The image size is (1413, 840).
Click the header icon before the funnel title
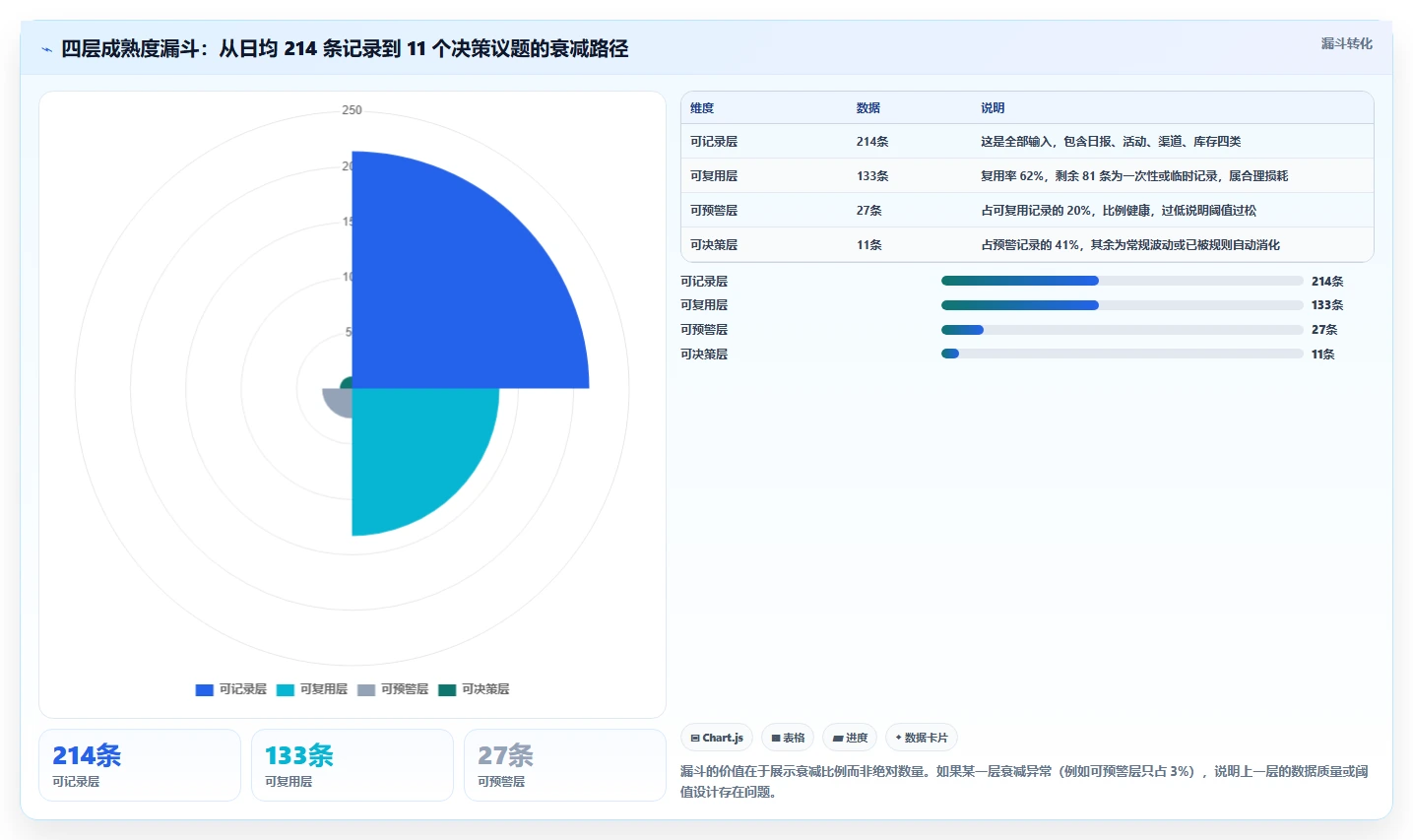pyautogui.click(x=46, y=49)
